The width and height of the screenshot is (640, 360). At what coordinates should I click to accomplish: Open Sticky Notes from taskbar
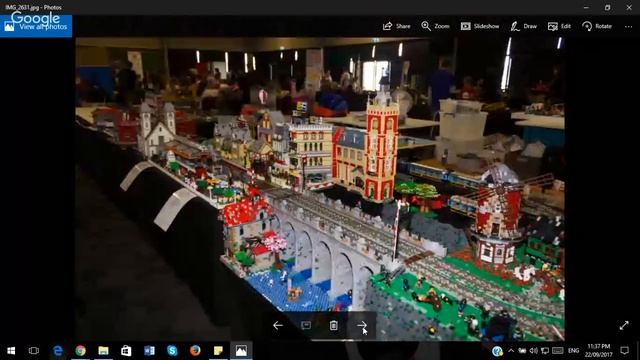(218, 350)
